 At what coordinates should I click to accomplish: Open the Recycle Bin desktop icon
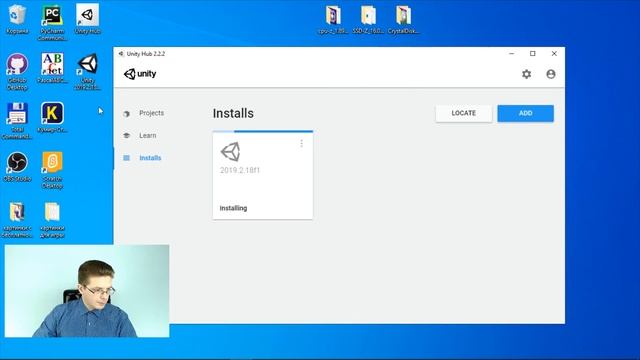[17, 19]
